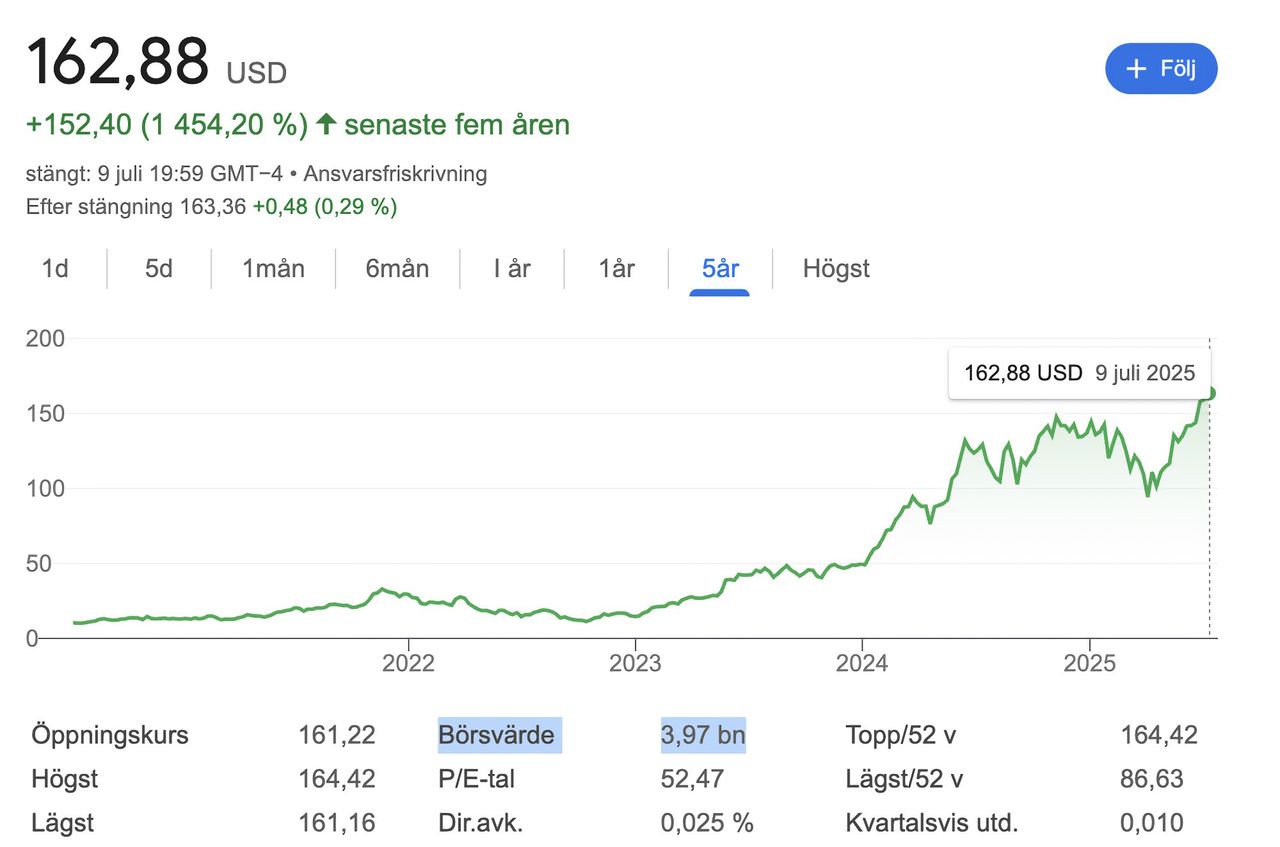Click the 162,88 USD chart tooltip
The width and height of the screenshot is (1280, 847).
[1079, 373]
